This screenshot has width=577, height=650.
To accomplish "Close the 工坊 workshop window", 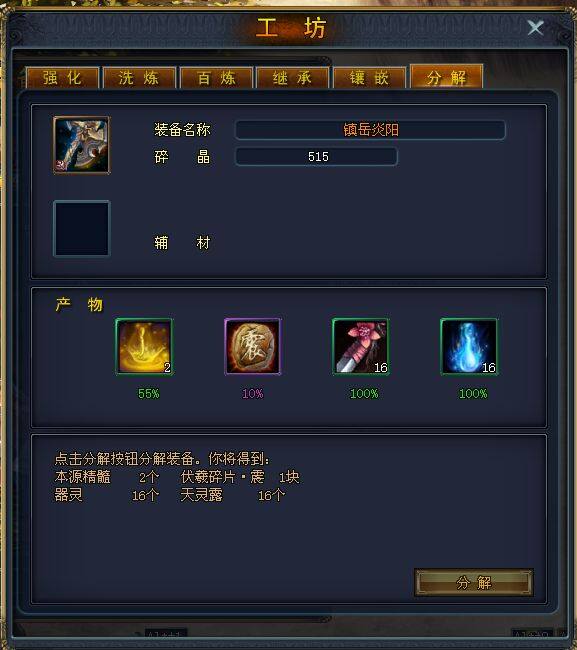I will tap(535, 28).
